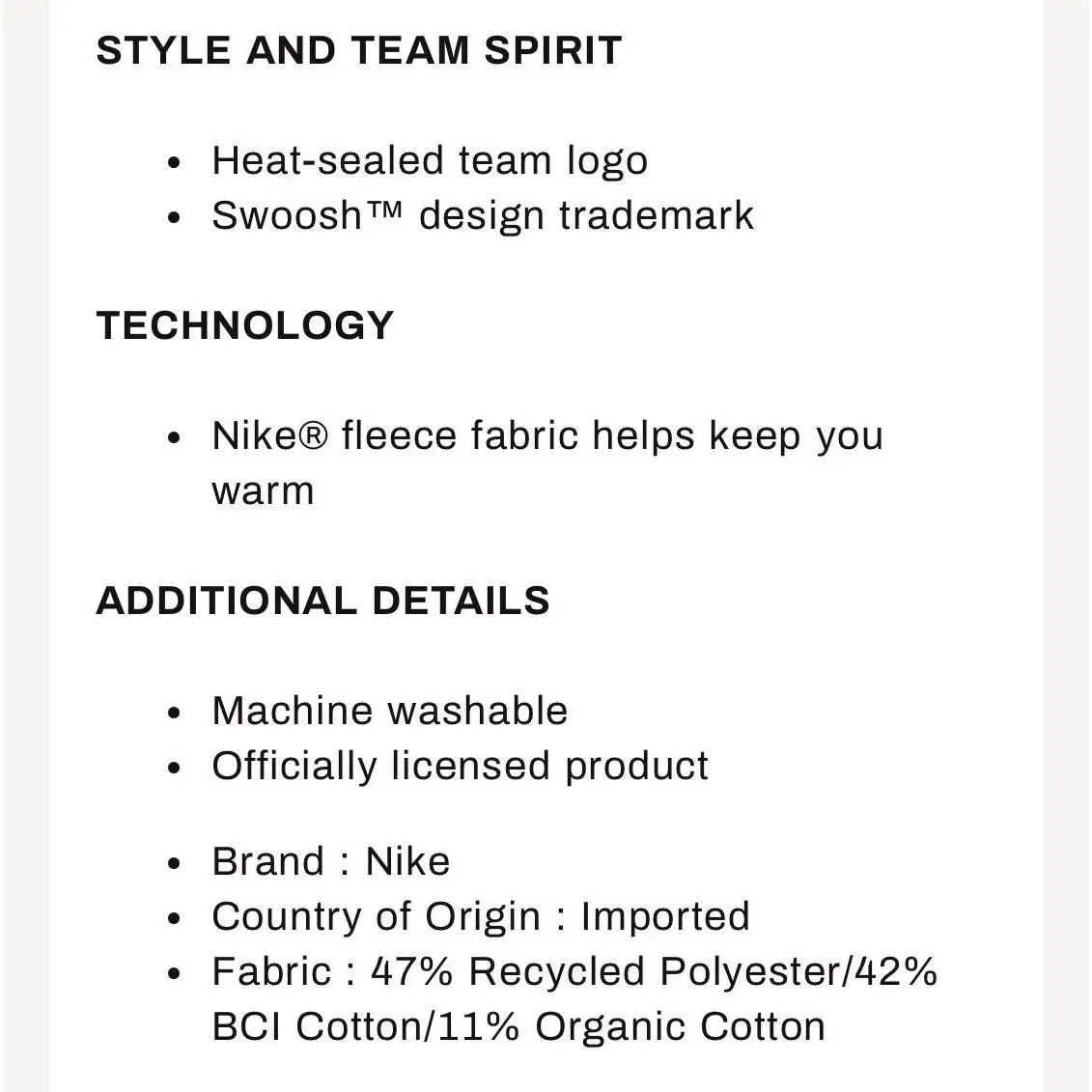Image resolution: width=1092 pixels, height=1092 pixels.
Task: Select the Heat-sealed team logo text
Action: click(430, 161)
